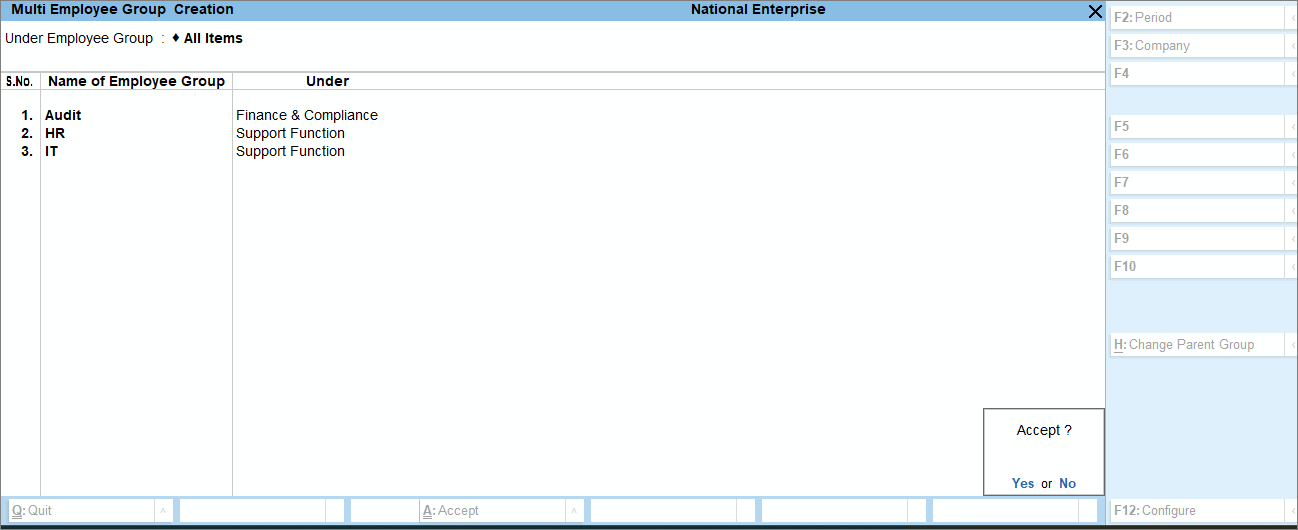
Task: Click No in the Accept prompt
Action: pyautogui.click(x=1067, y=483)
